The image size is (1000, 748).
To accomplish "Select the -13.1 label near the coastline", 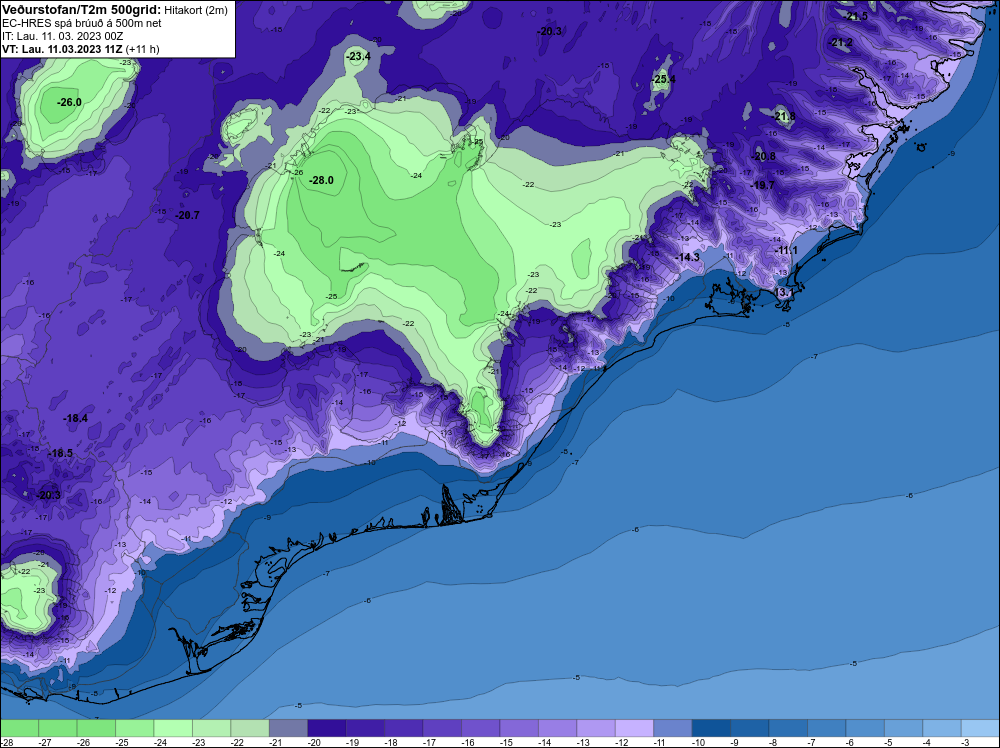I will [783, 292].
